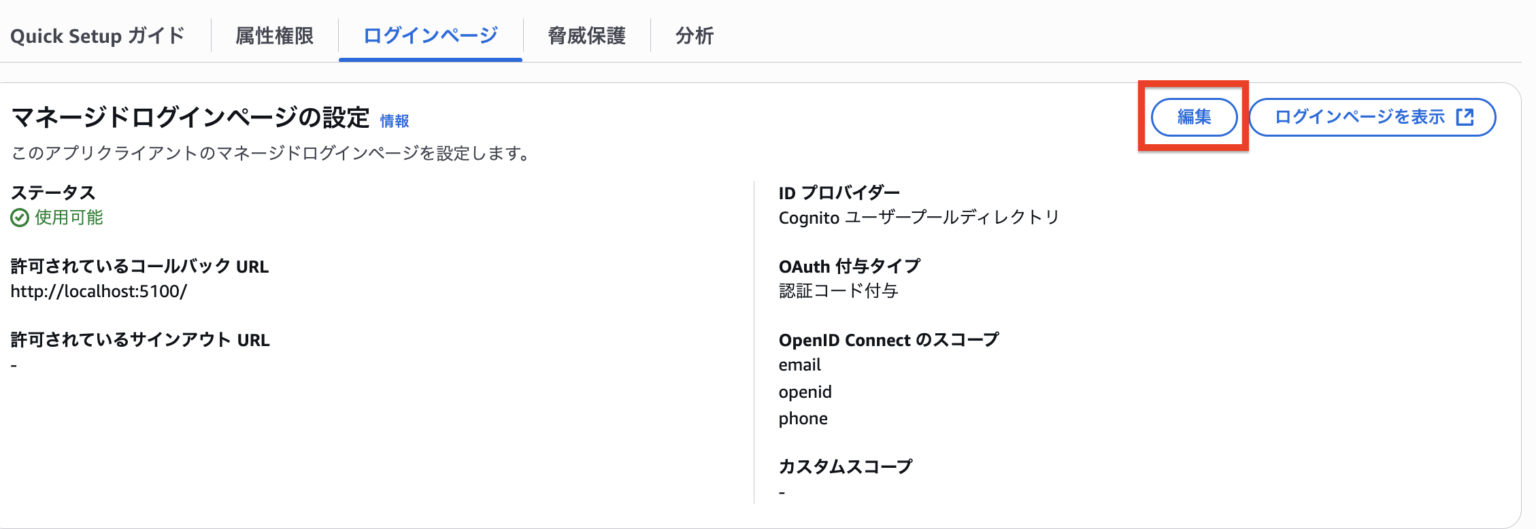This screenshot has width=1536, height=529.
Task: Select the ログインページ tab
Action: tap(430, 36)
